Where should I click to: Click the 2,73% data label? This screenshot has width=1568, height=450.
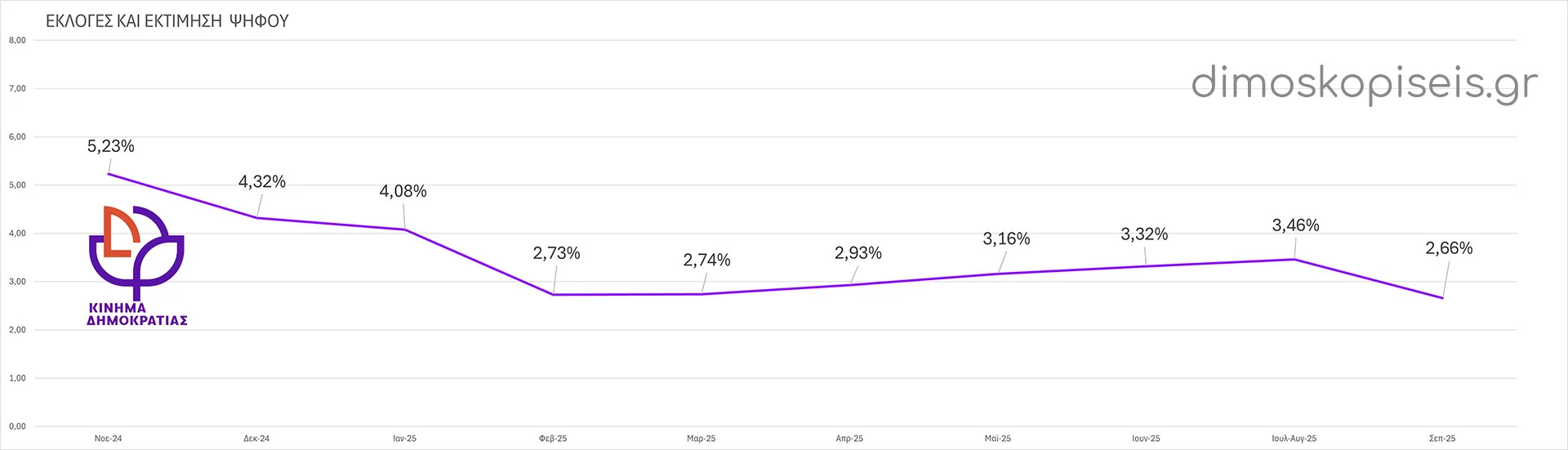556,253
